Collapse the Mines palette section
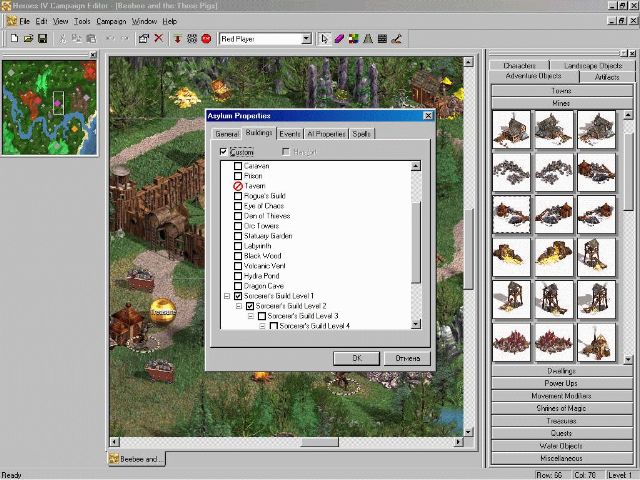 [x=561, y=103]
